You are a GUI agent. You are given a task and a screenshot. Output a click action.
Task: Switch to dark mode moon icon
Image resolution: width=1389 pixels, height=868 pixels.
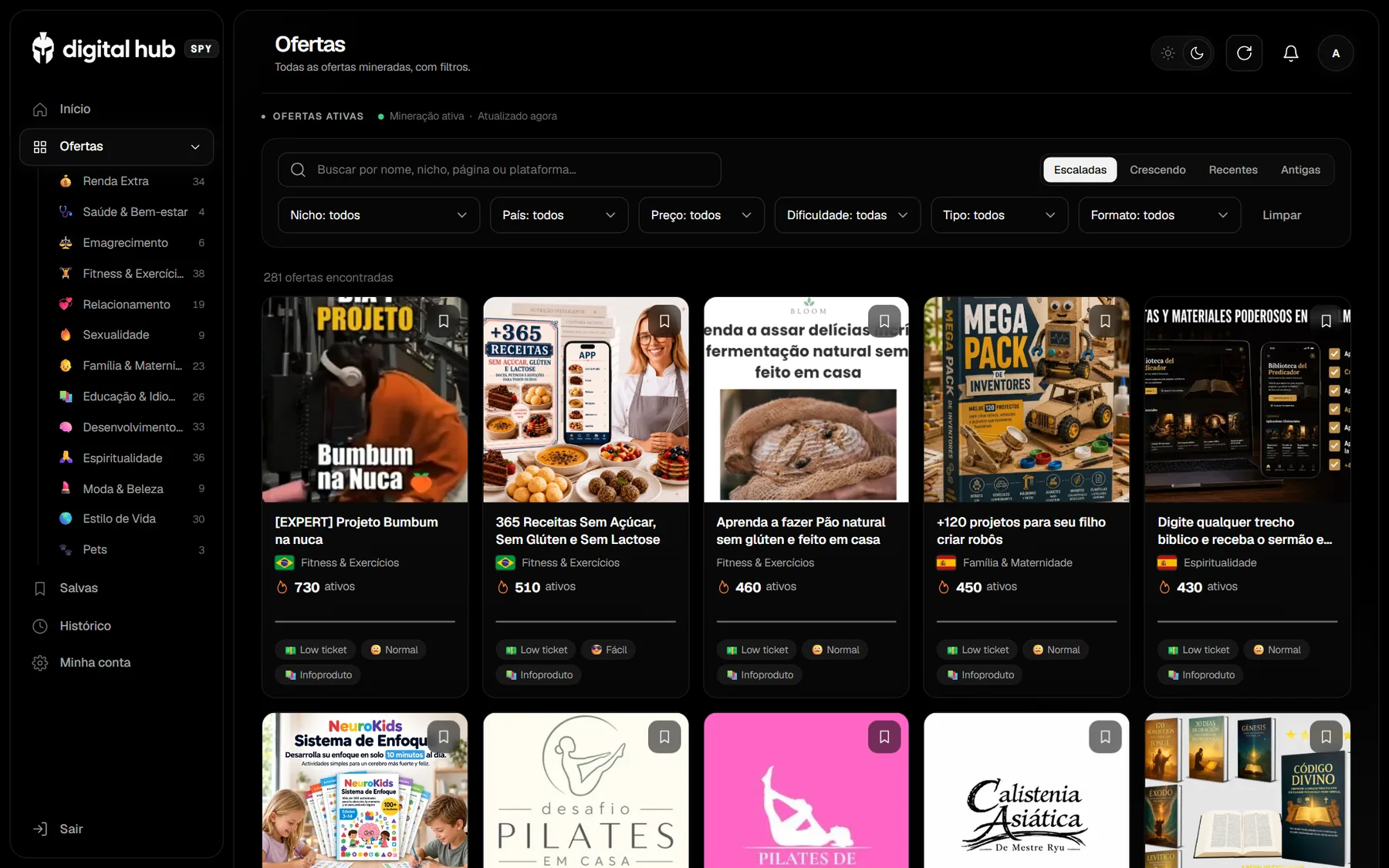pyautogui.click(x=1197, y=52)
